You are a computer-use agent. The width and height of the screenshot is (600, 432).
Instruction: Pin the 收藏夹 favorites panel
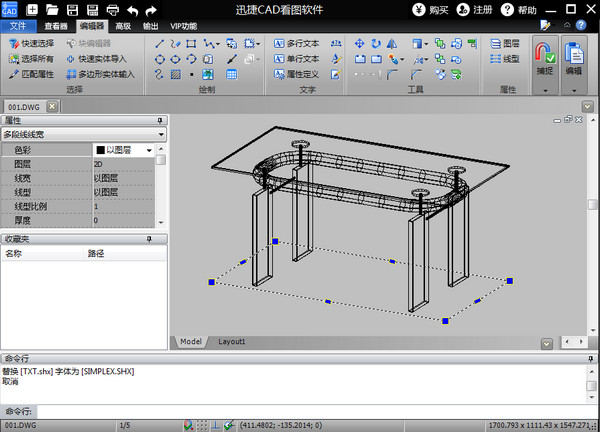point(149,240)
